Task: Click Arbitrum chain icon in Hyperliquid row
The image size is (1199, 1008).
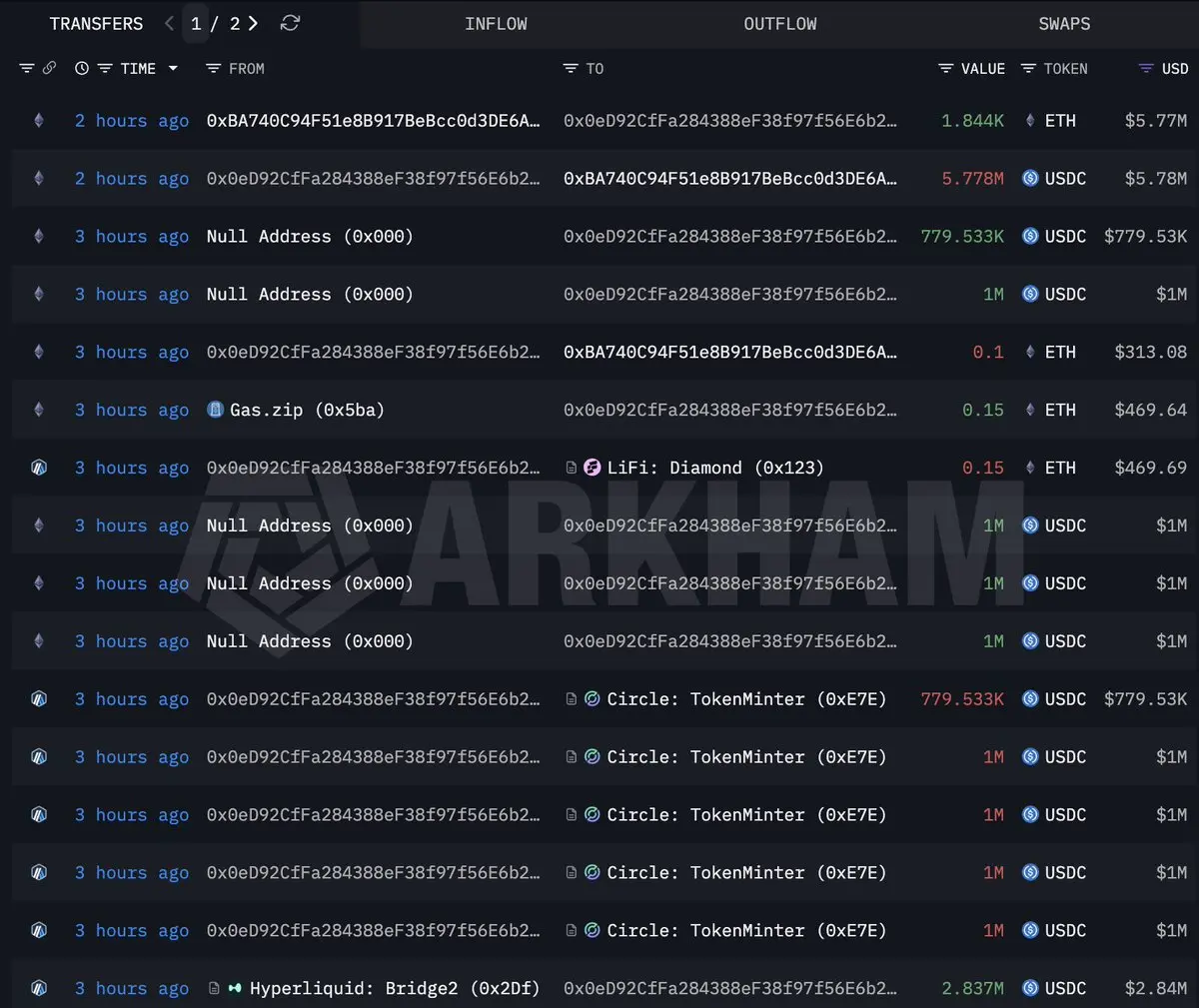Action: pyautogui.click(x=39, y=988)
